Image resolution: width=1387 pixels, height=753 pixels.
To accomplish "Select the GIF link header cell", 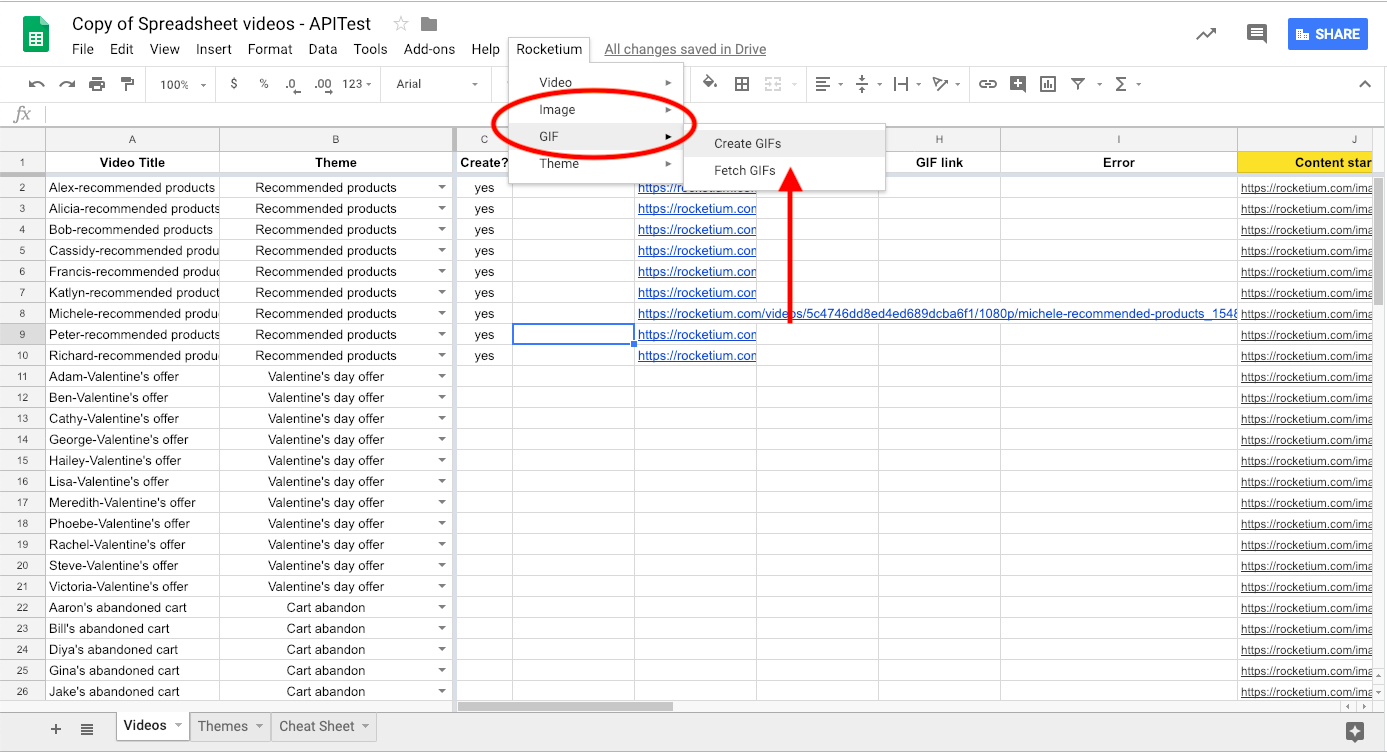I will [x=939, y=163].
